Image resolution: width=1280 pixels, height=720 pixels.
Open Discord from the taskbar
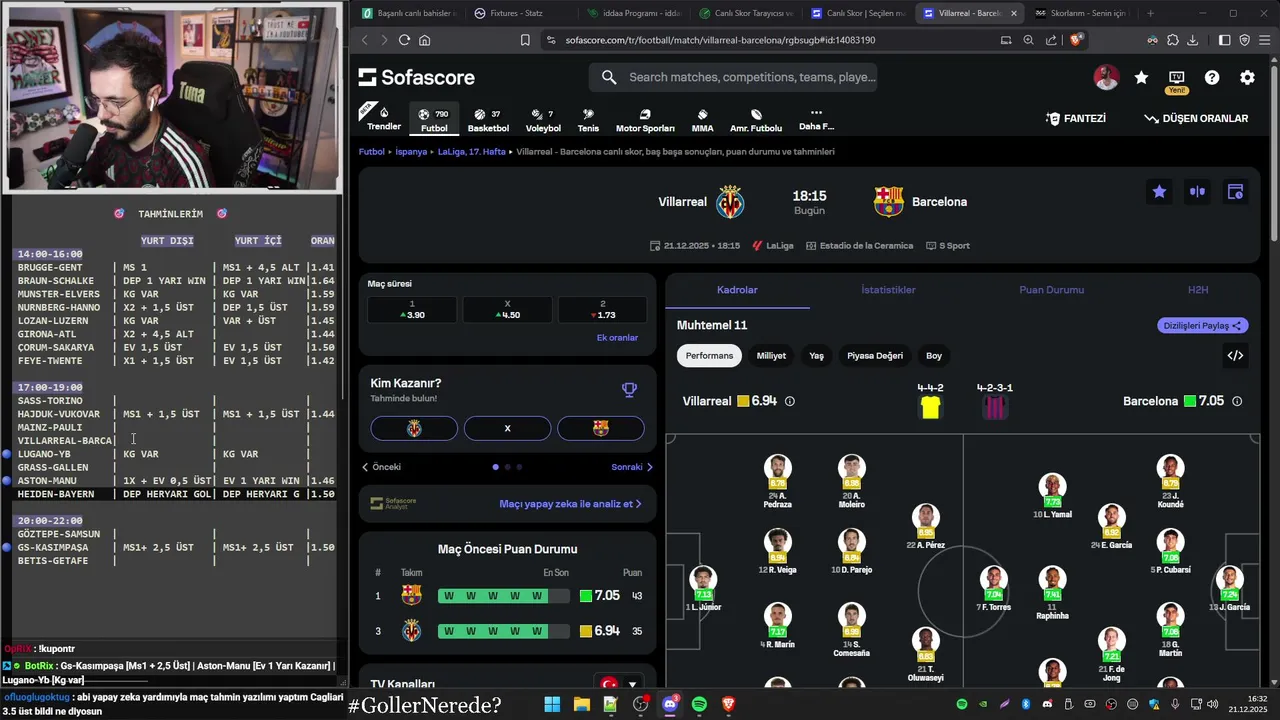[x=670, y=704]
